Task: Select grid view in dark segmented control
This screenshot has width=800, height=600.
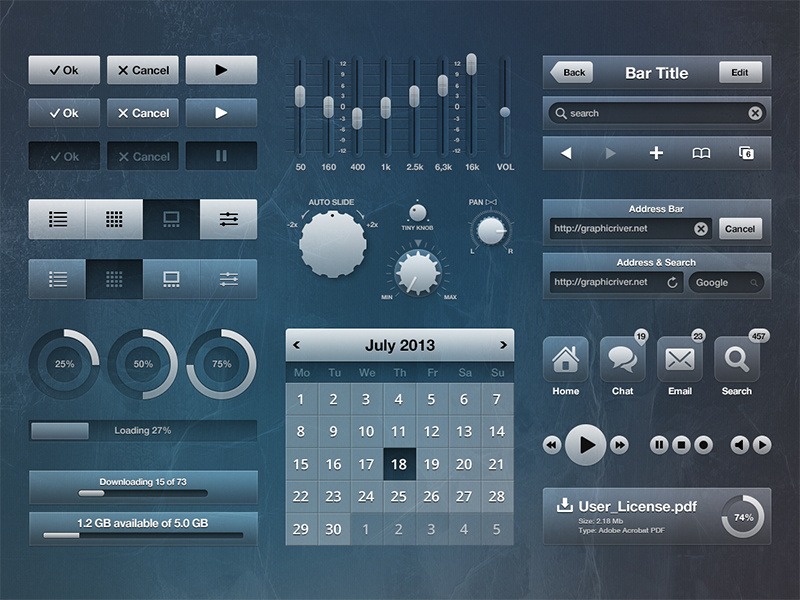Action: (114, 279)
